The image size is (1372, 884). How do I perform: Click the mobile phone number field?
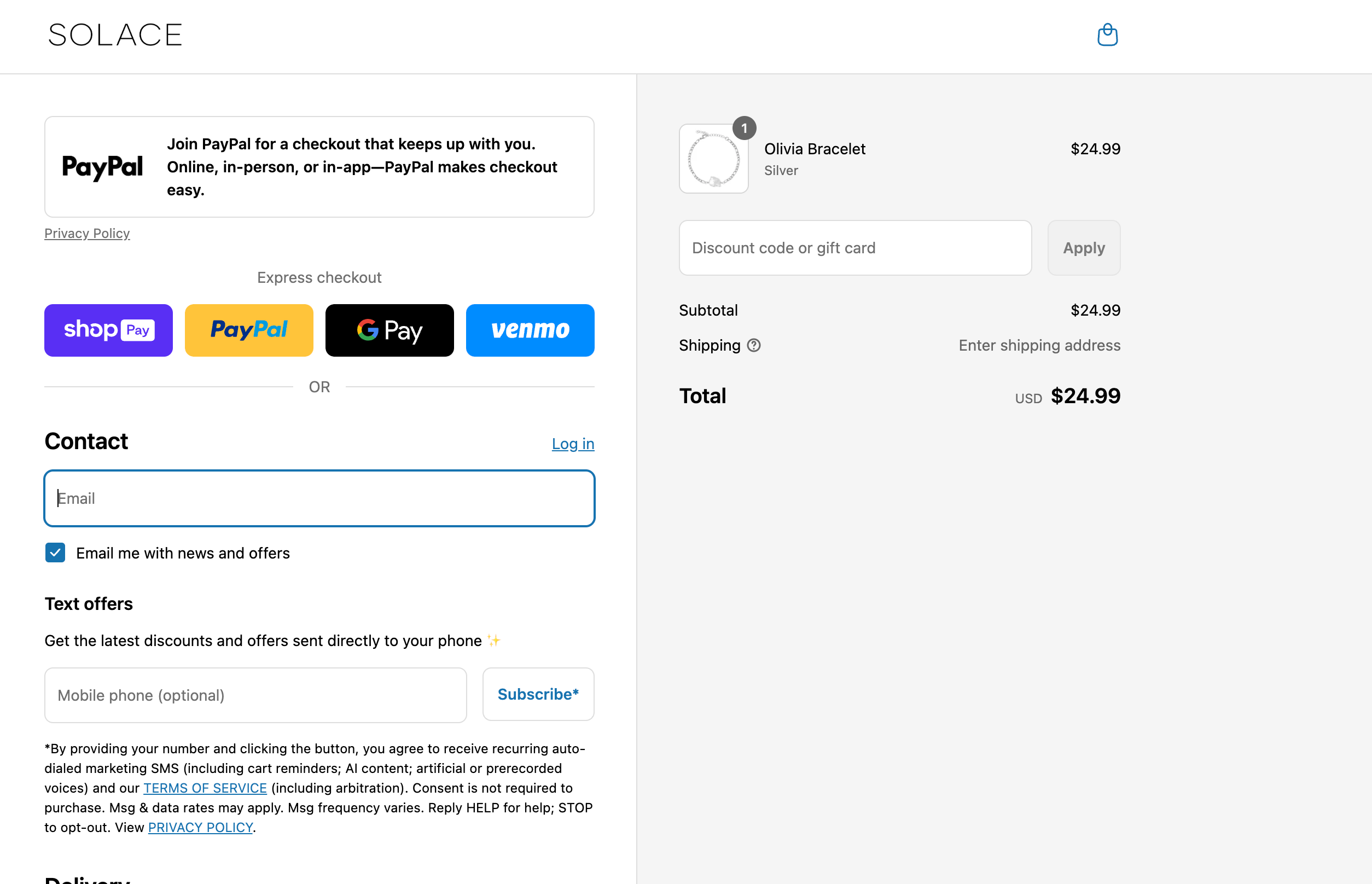pos(255,695)
